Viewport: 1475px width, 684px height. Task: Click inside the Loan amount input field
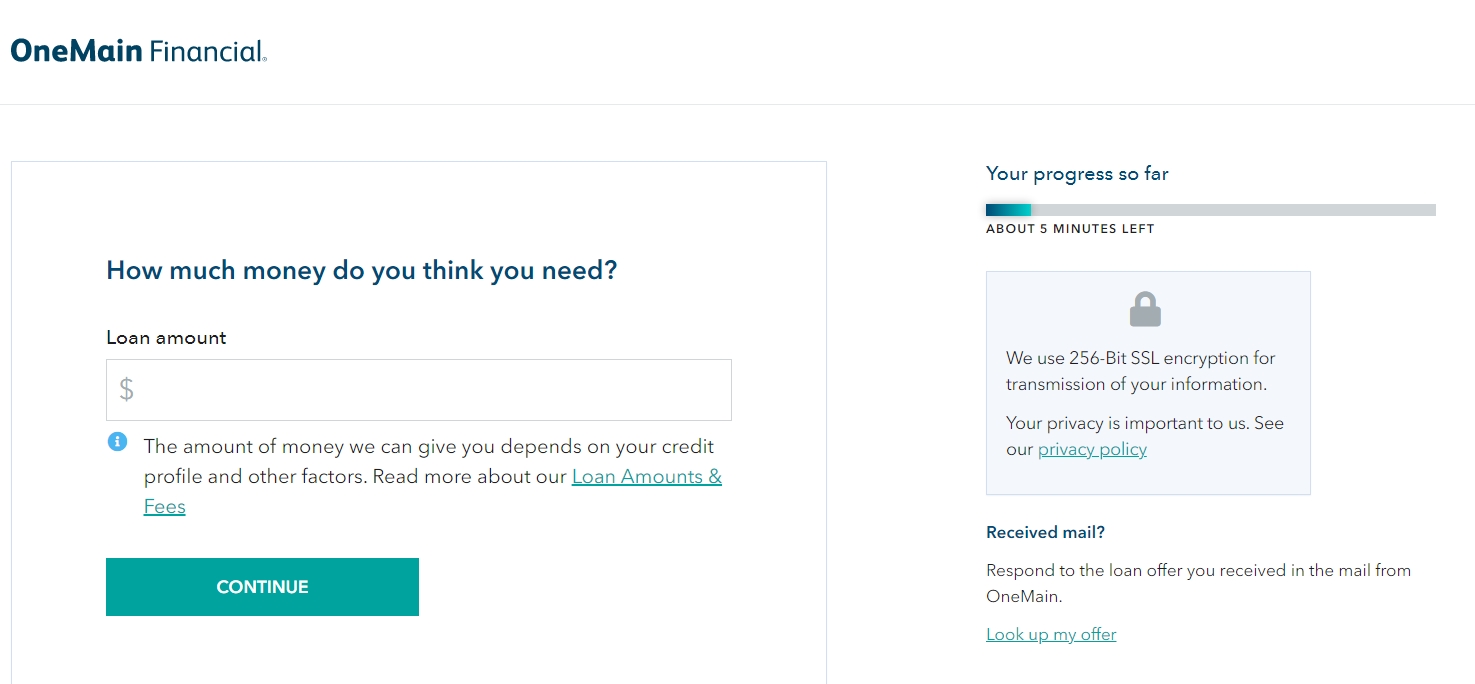418,389
